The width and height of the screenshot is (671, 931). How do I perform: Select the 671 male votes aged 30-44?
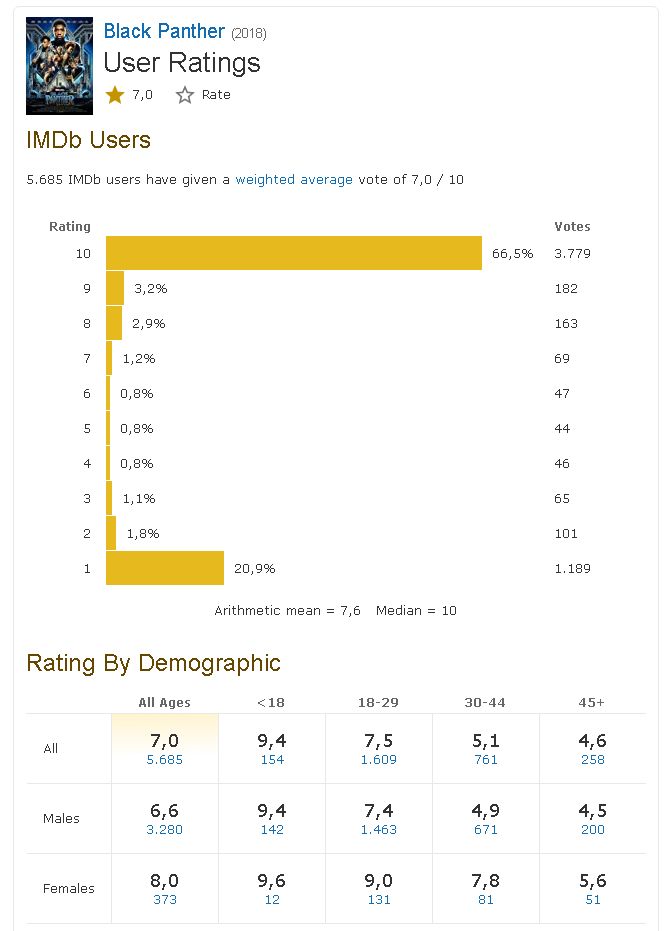click(x=485, y=829)
